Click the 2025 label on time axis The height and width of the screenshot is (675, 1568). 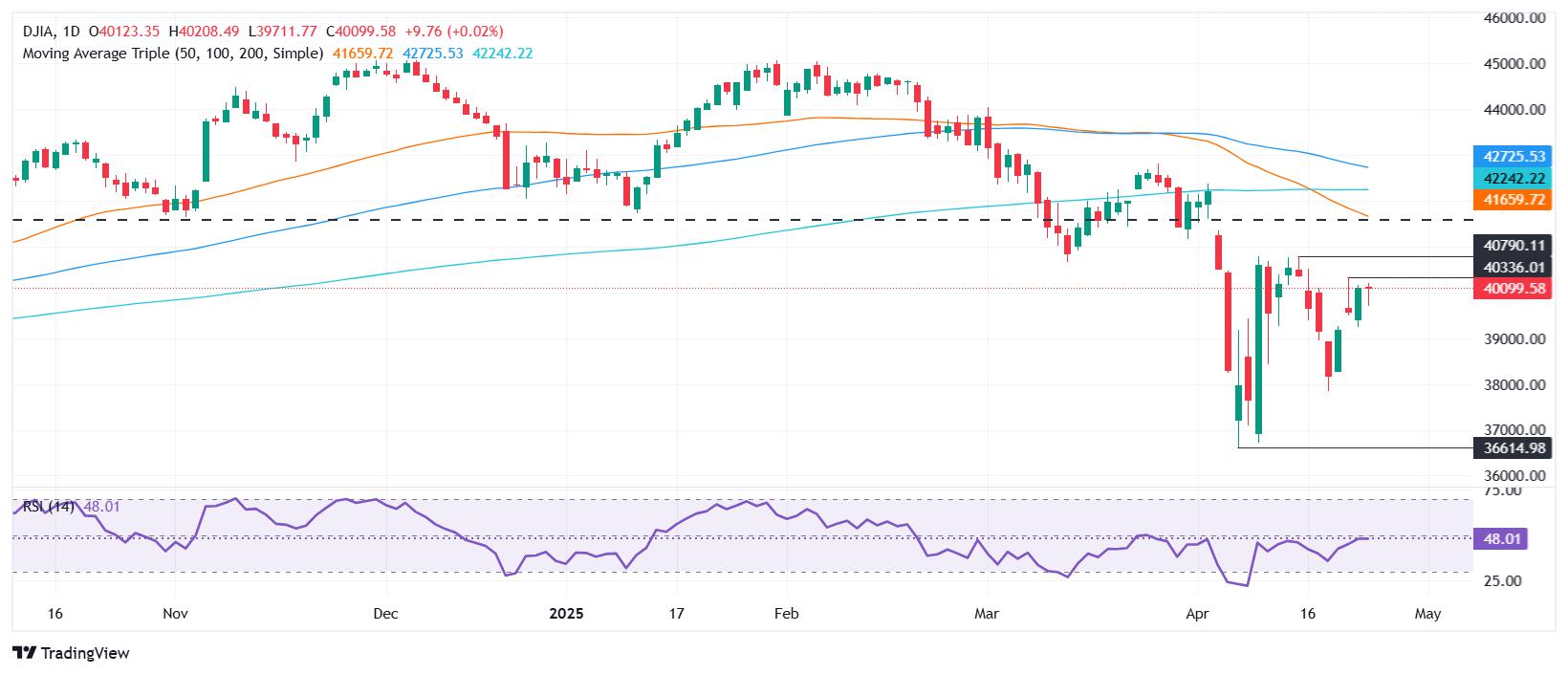pos(565,614)
